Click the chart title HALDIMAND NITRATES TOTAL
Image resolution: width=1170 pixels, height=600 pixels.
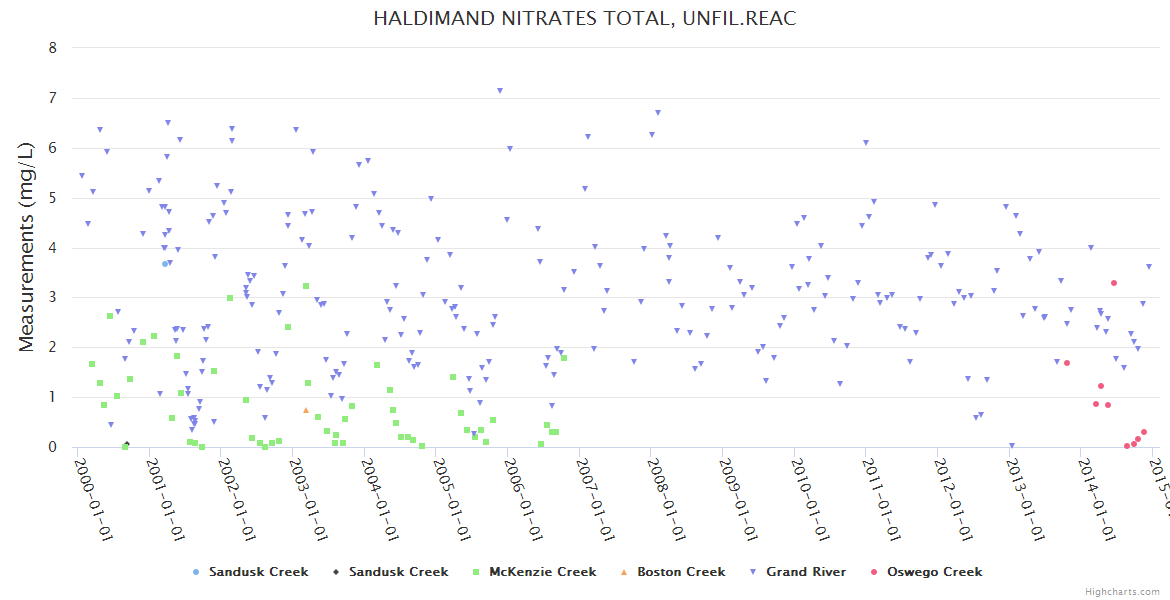585,19
